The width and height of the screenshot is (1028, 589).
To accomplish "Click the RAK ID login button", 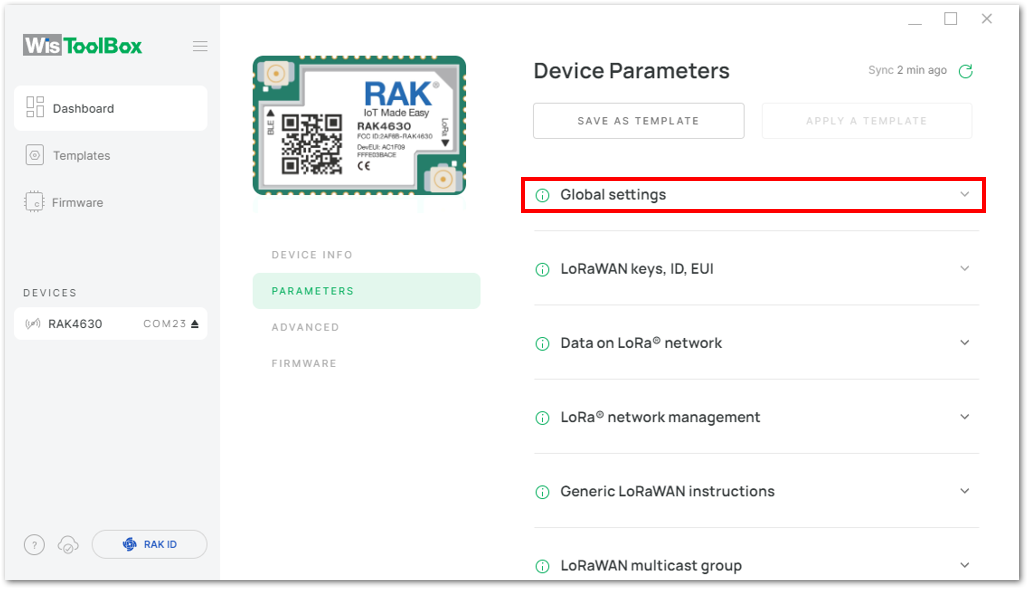I will coord(149,544).
